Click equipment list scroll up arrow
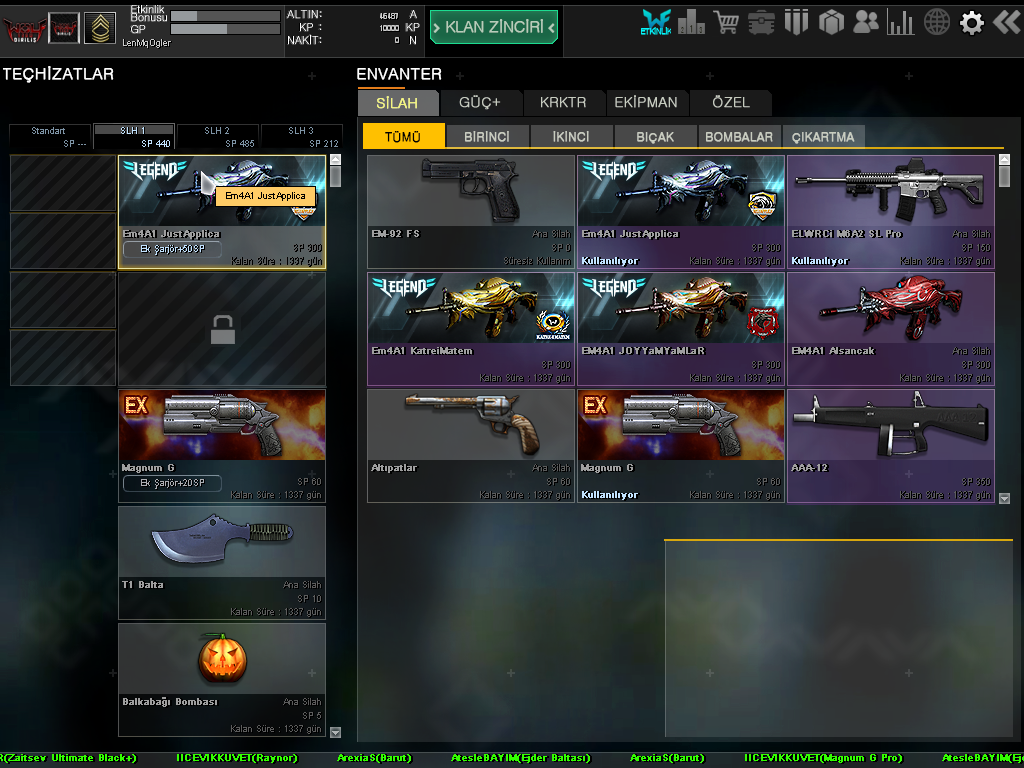 point(335,159)
